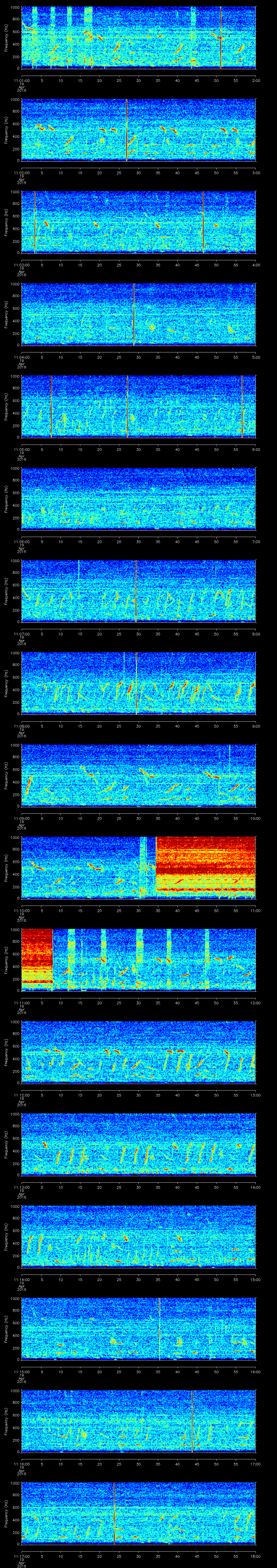Click the '11:08:00' start time label
The image size is (277, 1568).
click(22, 726)
